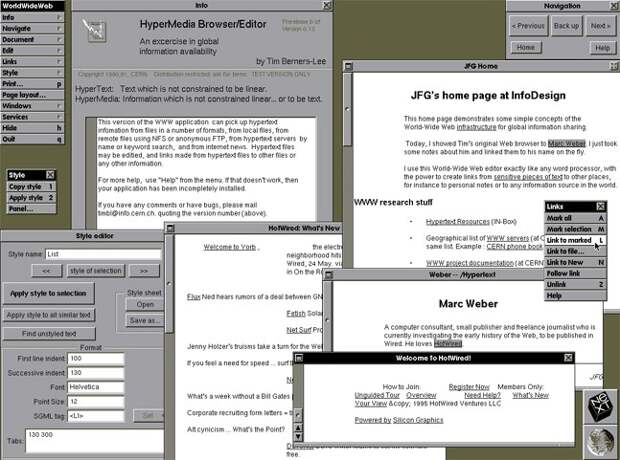The height and width of the screenshot is (460, 620).
Task: Click miniaturize icon on HotWired What's New window
Action: [170, 228]
